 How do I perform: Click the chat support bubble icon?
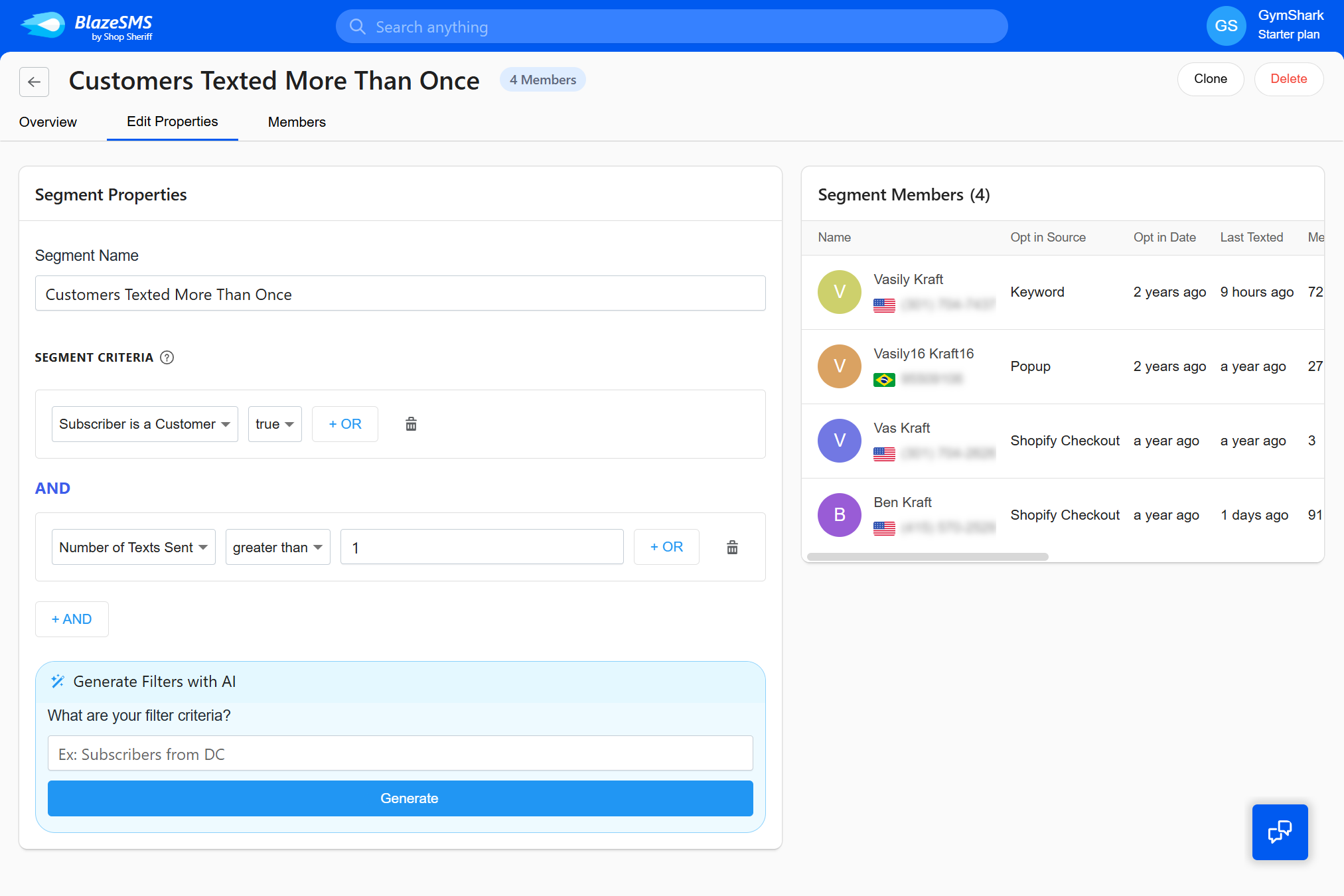1282,832
